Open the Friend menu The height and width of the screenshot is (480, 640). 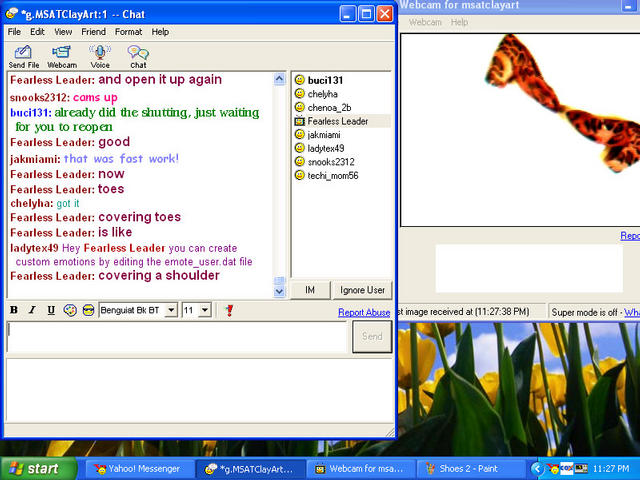(x=93, y=32)
